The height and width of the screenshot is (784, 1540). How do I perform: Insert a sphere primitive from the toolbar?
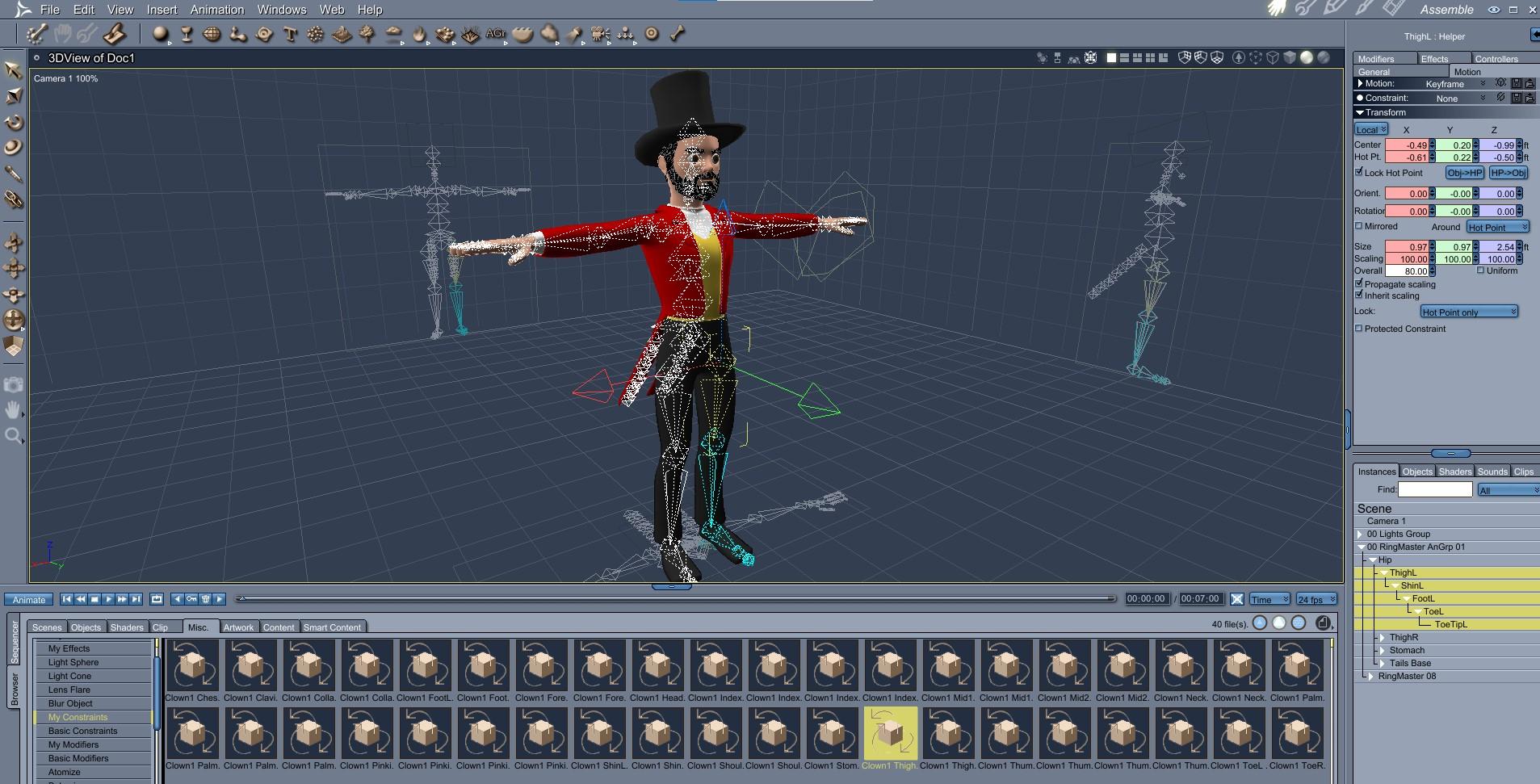tap(162, 34)
